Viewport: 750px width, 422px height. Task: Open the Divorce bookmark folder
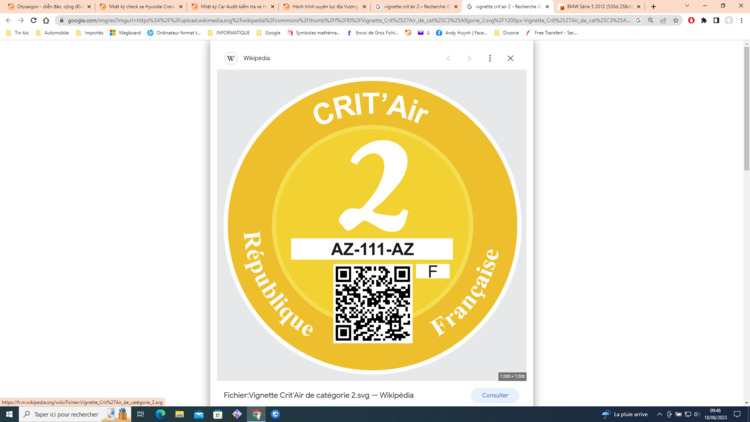coord(507,33)
